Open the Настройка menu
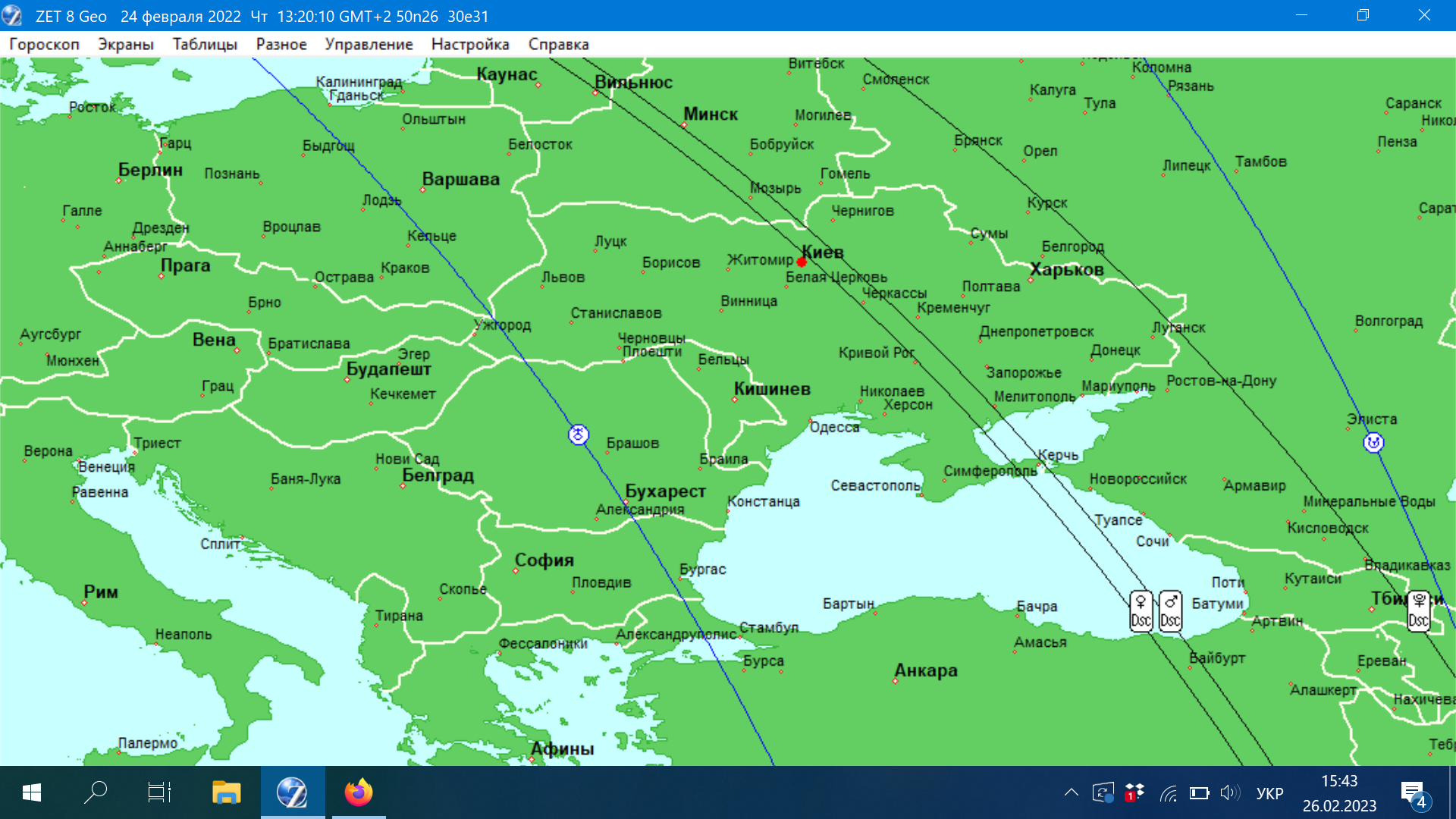The height and width of the screenshot is (819, 1456). [x=470, y=44]
